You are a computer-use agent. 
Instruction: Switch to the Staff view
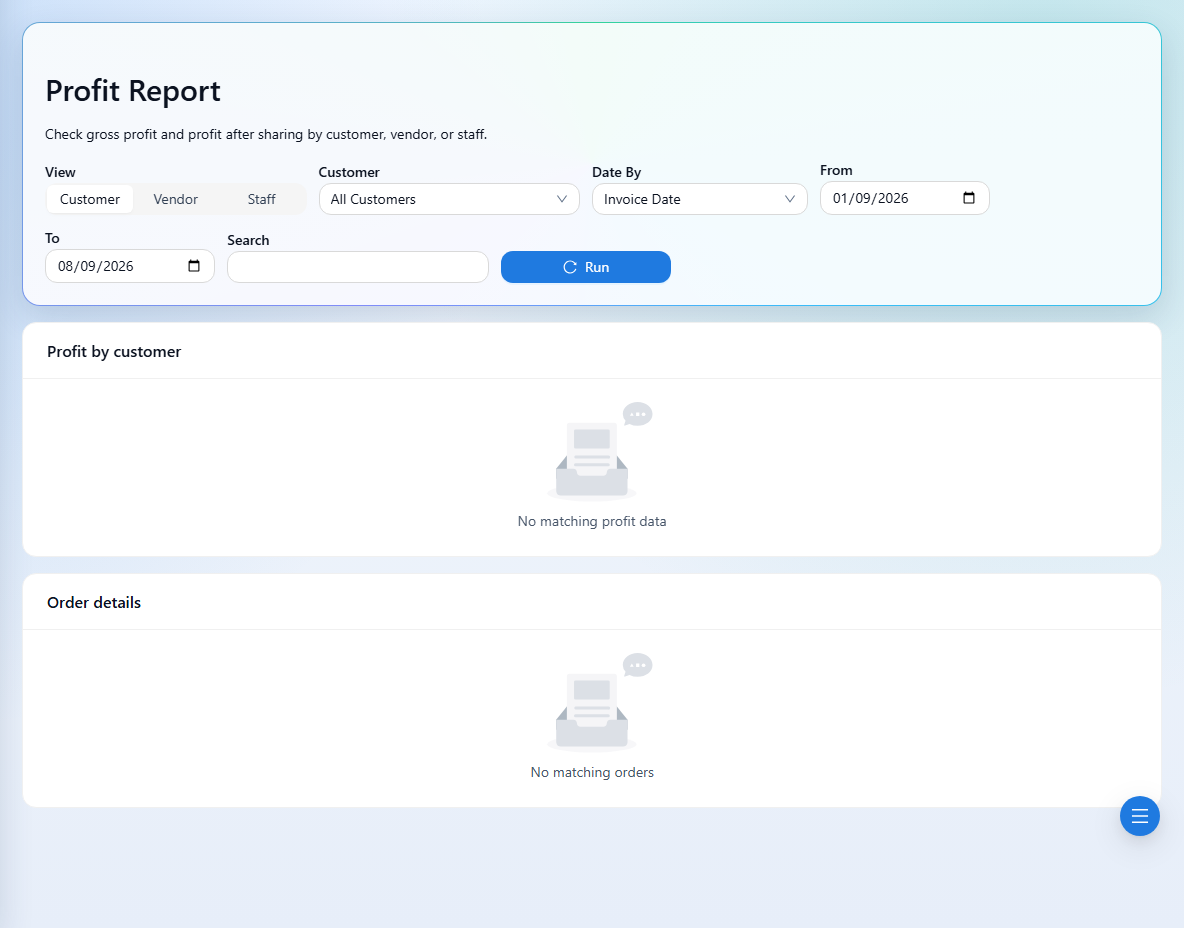(261, 199)
